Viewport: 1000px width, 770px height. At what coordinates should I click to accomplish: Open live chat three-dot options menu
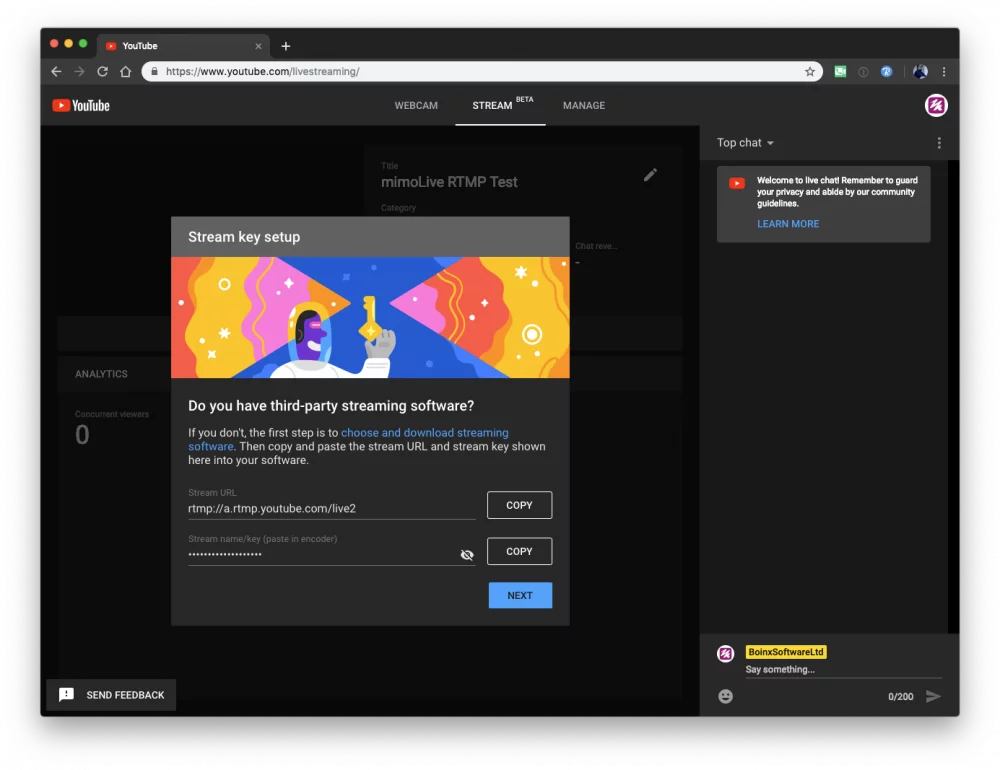tap(939, 143)
